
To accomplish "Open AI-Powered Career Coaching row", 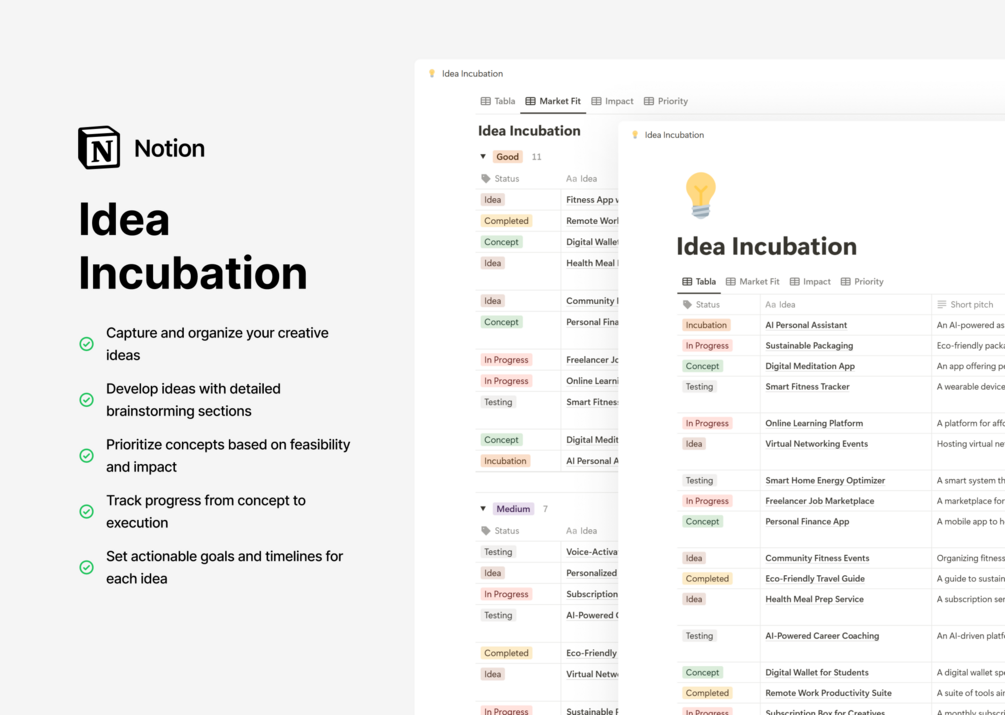I will click(x=822, y=636).
